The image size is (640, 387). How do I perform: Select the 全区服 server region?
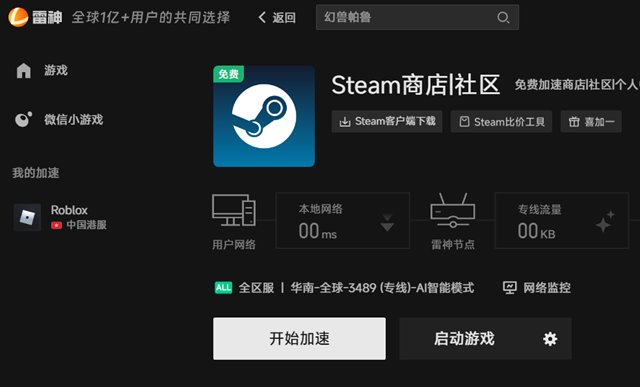pos(256,288)
